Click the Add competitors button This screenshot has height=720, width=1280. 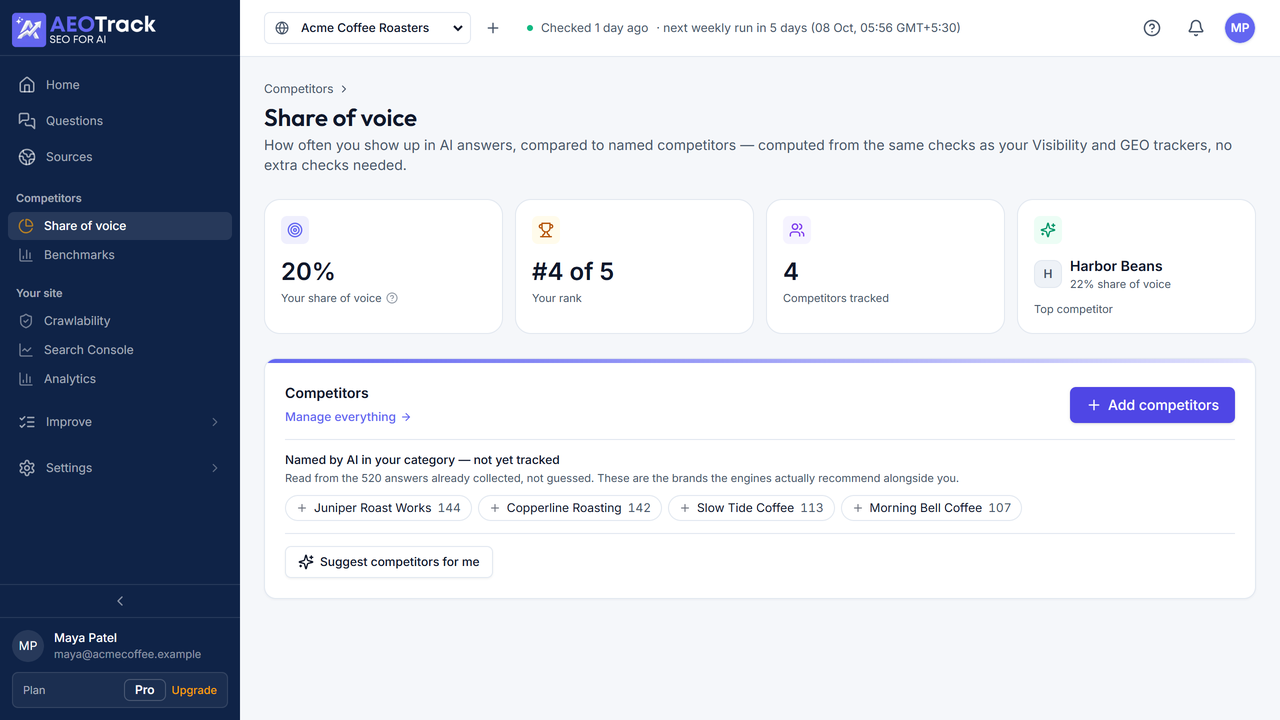[1152, 405]
